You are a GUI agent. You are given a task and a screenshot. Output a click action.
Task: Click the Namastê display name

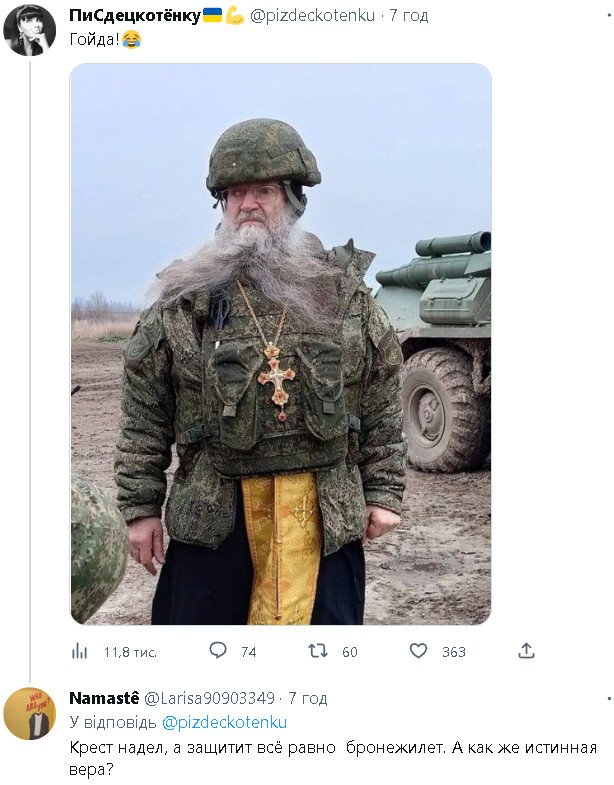pos(104,697)
